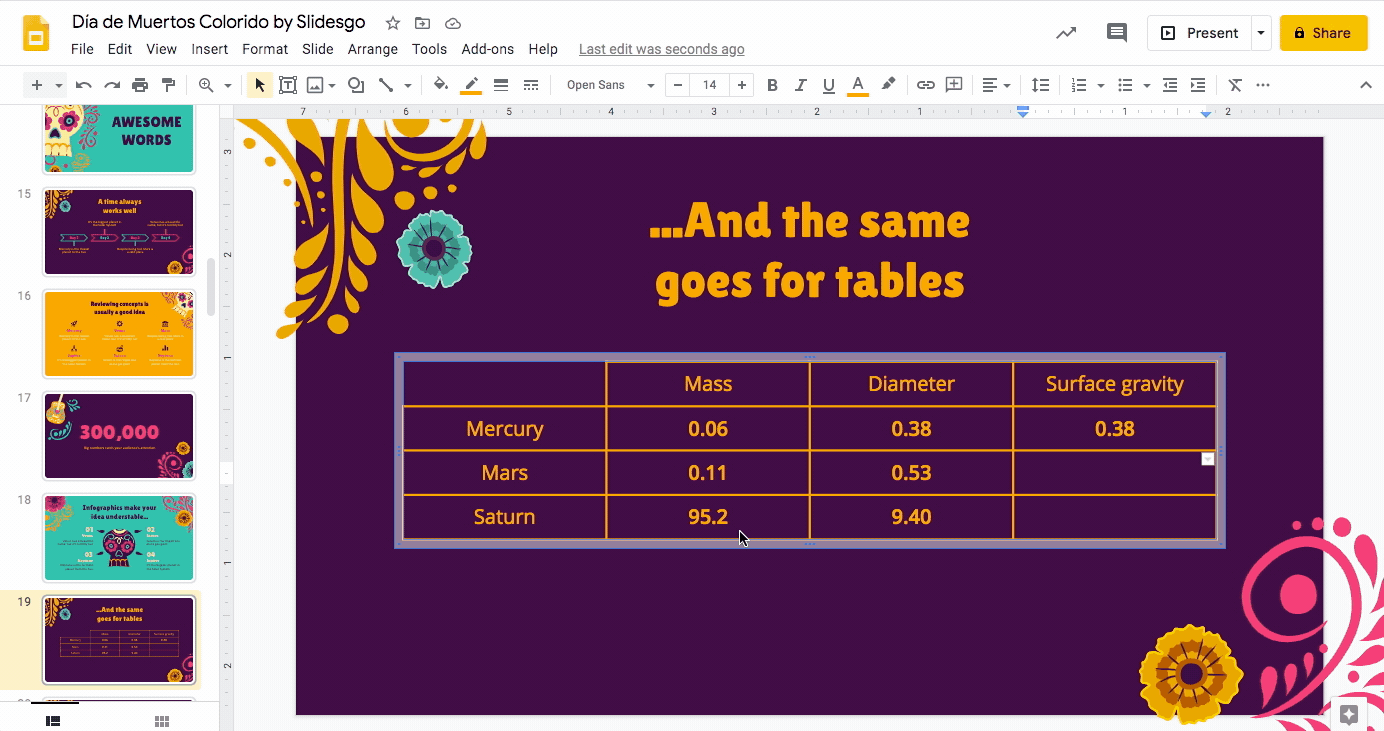The height and width of the screenshot is (731, 1384).
Task: Open the Highlight color marker
Action: point(888,85)
